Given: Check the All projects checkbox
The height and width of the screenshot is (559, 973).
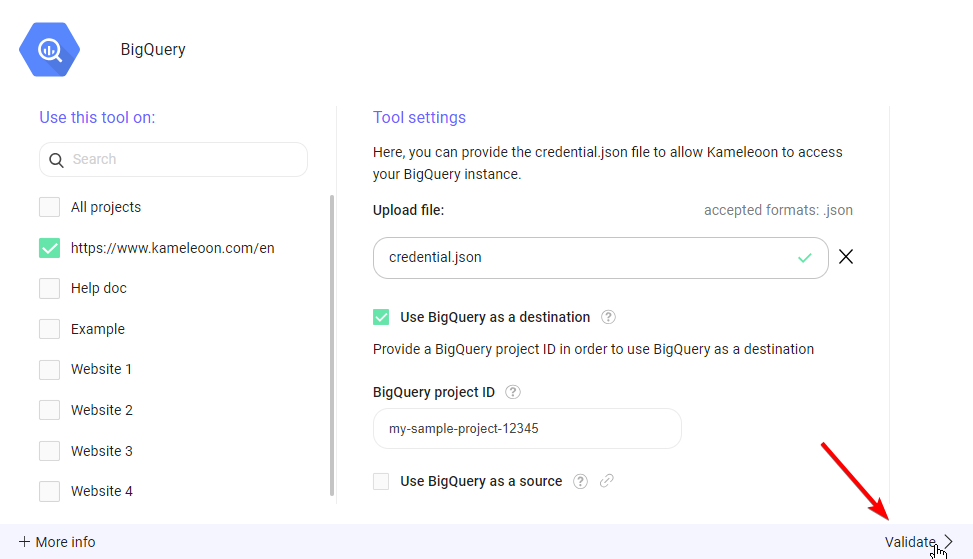Looking at the screenshot, I should pyautogui.click(x=49, y=207).
